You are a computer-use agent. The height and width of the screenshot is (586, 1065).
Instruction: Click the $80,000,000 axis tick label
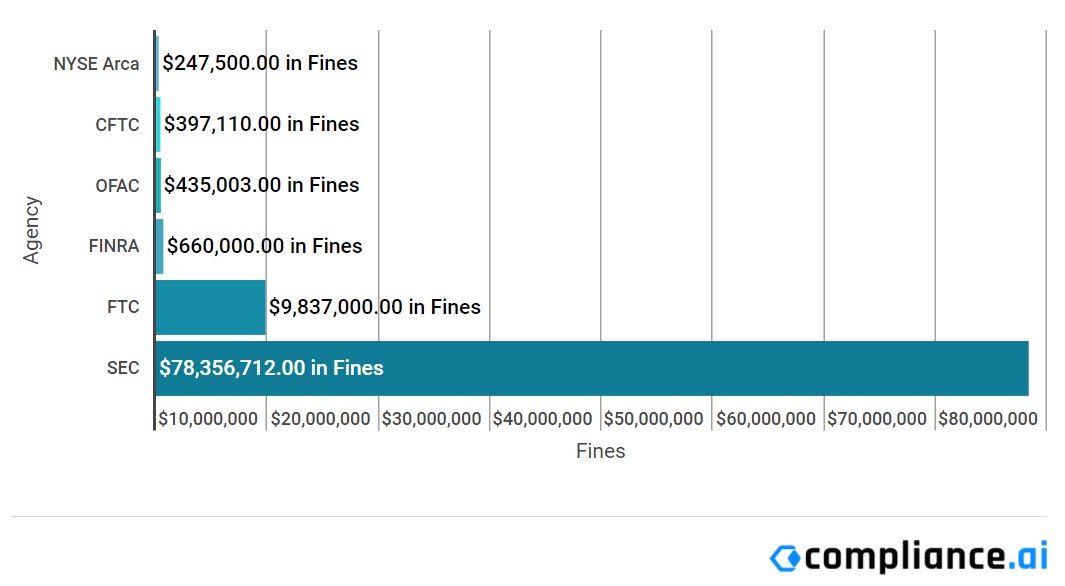click(x=988, y=419)
